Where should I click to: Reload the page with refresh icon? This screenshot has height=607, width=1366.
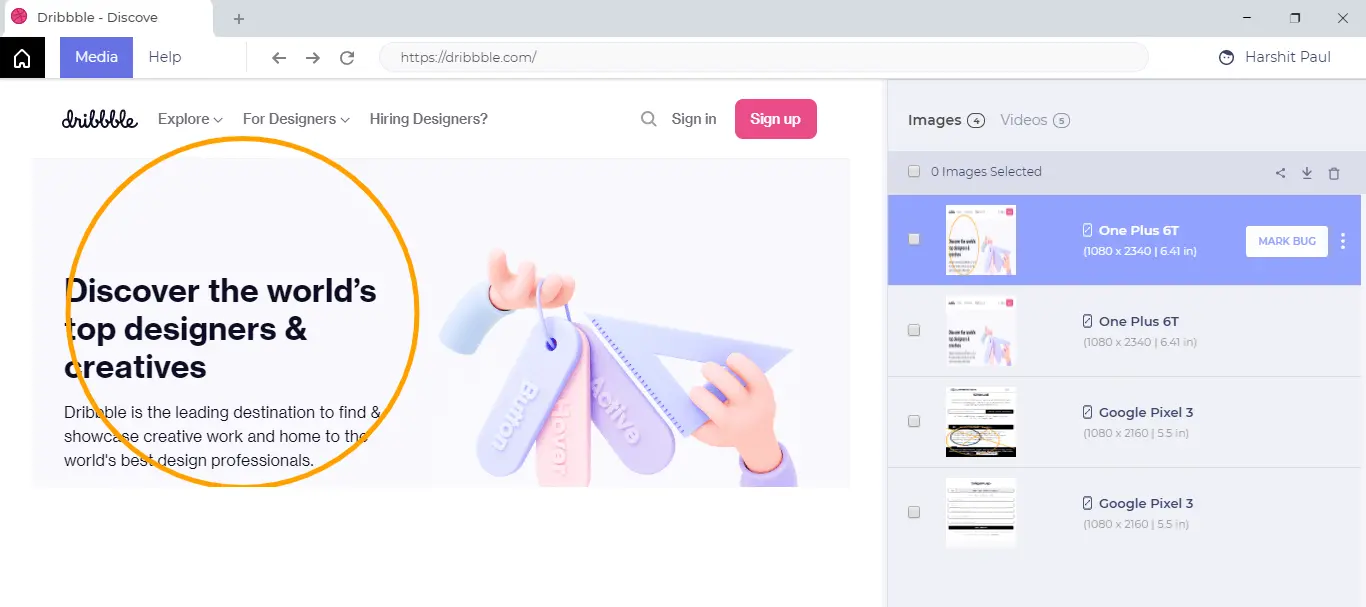coord(347,58)
